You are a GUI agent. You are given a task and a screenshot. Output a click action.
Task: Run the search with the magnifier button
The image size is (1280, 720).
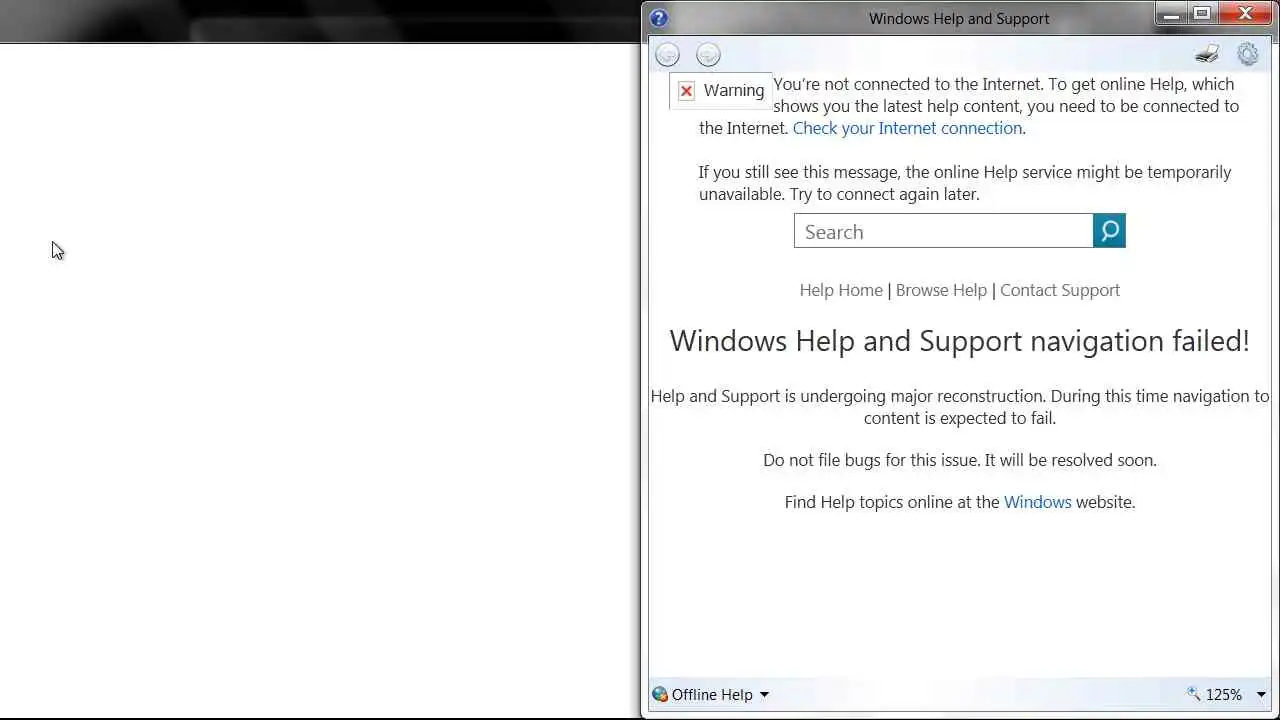(1109, 231)
